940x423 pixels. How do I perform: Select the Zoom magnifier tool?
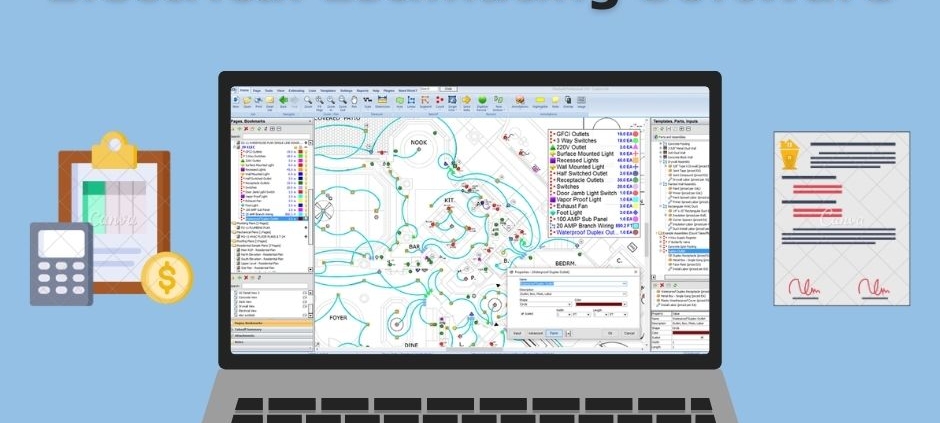(x=308, y=100)
